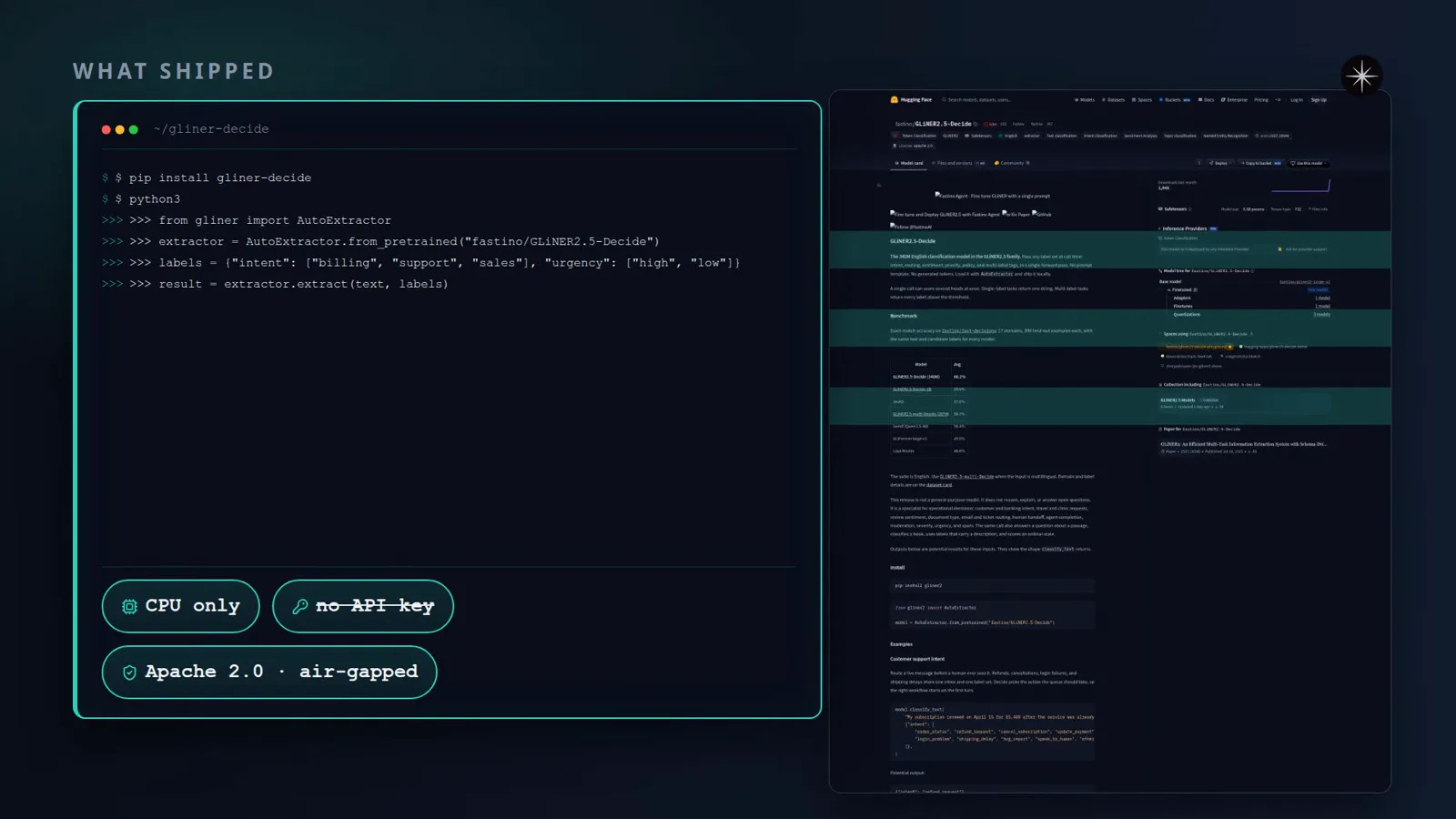Screen dimensions: 1456x819
Task: Click the Customer support intent heading
Action: [917, 659]
